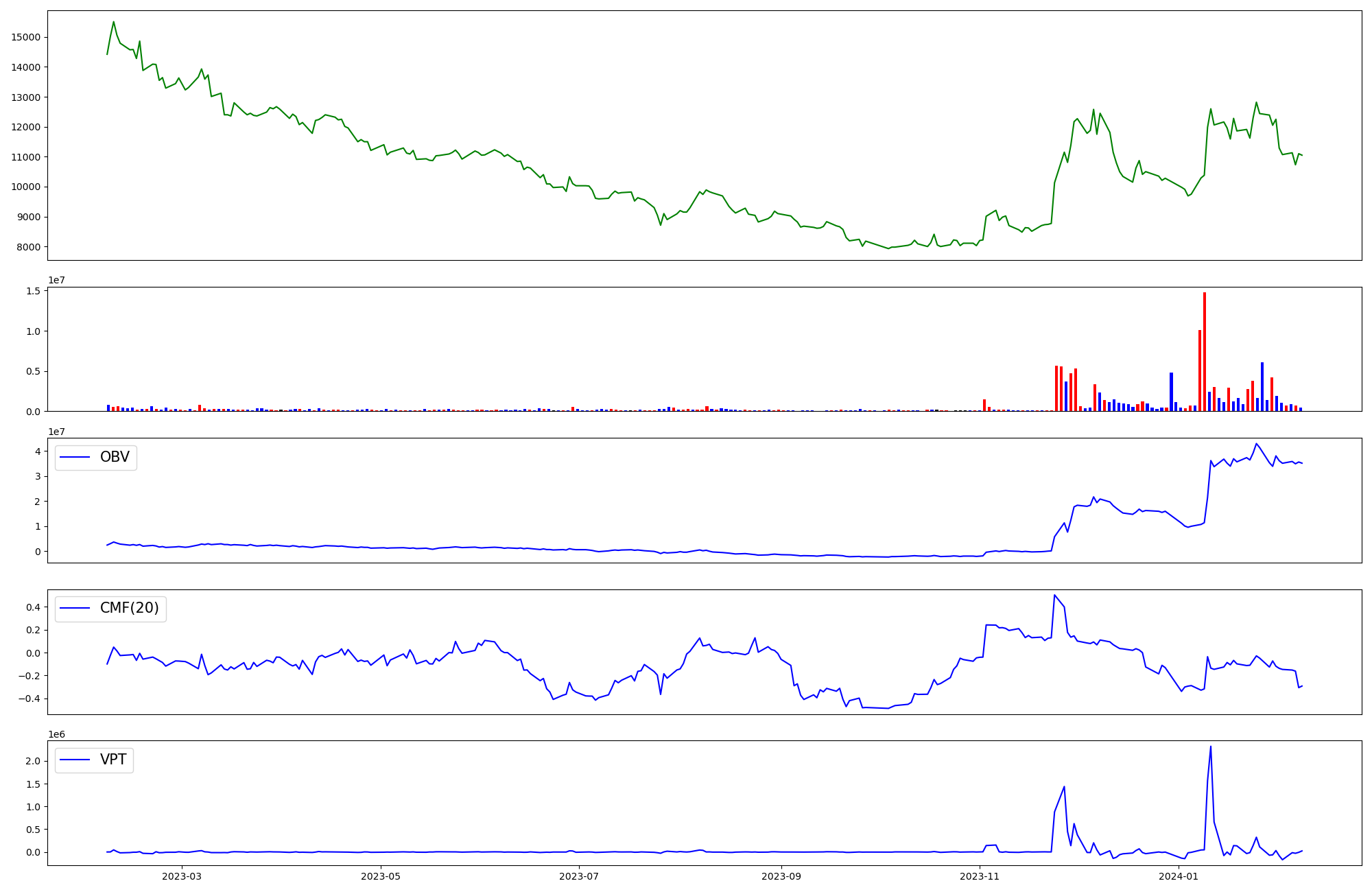Click the 1.5 tick on the volume axis
The image size is (1372, 892).
(x=34, y=291)
